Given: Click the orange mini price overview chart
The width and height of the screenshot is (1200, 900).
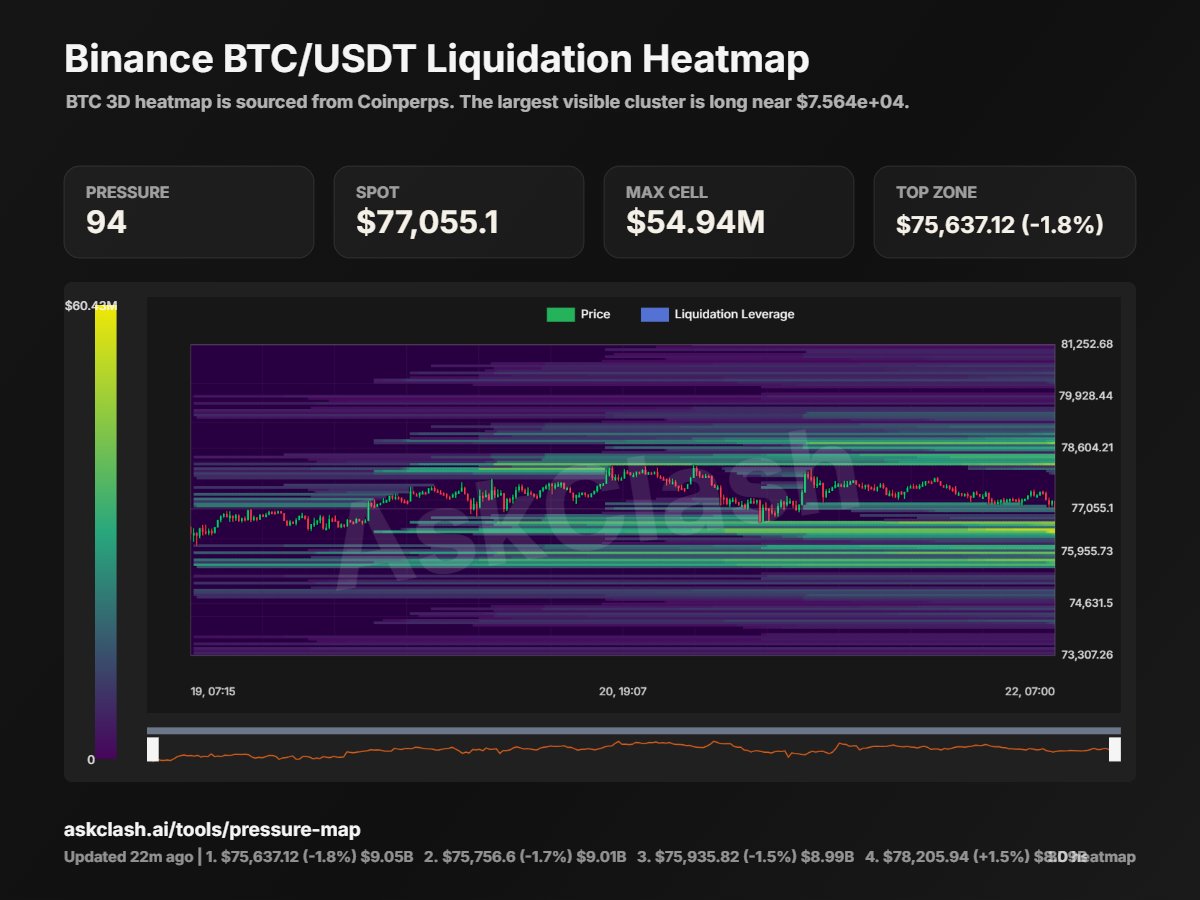Looking at the screenshot, I should 634,749.
